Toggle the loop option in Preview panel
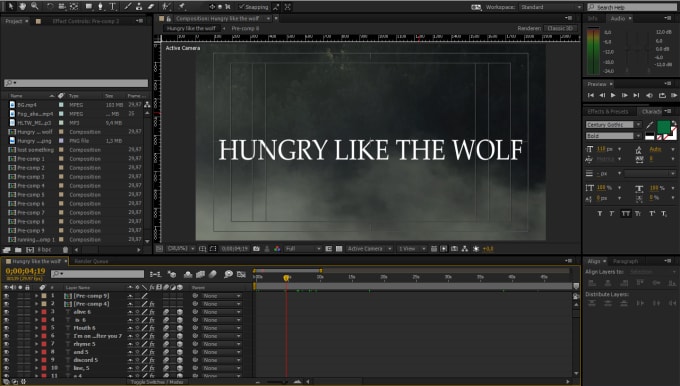Screen dimensions: 680x386 (662, 95)
